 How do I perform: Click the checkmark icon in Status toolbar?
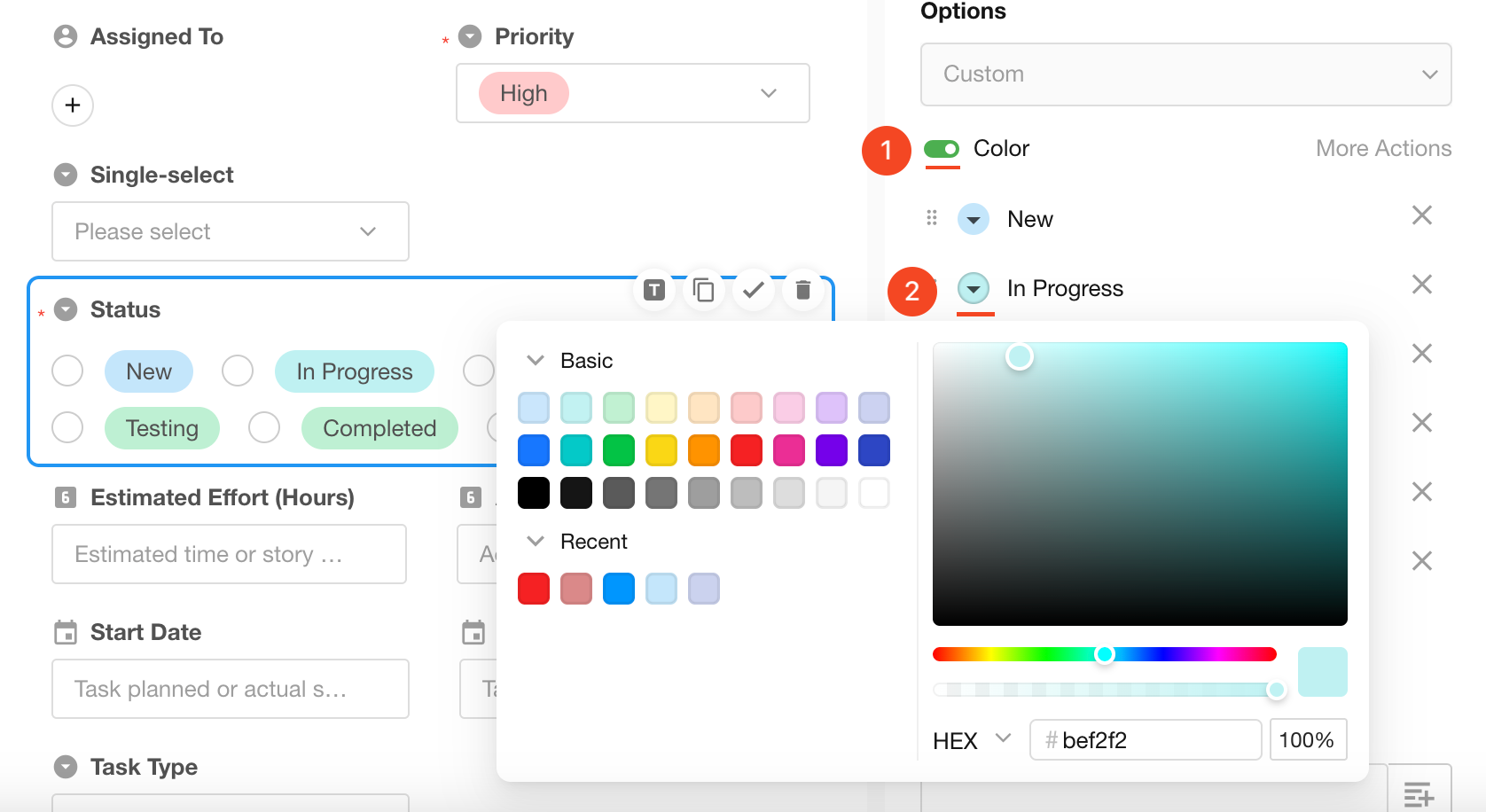click(x=753, y=290)
